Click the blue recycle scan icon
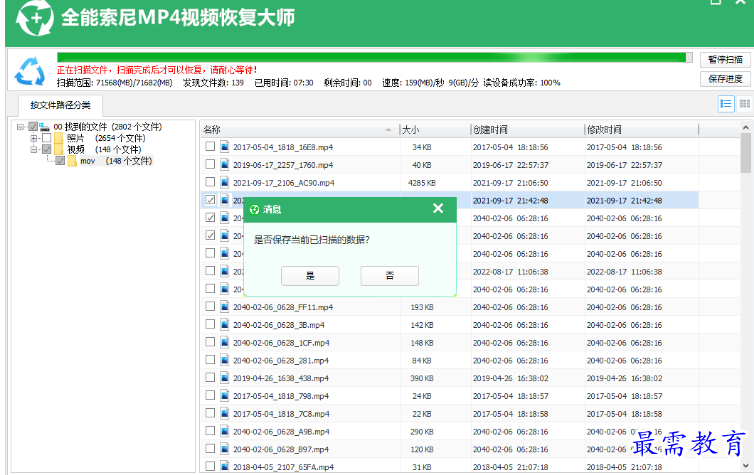 pos(30,71)
